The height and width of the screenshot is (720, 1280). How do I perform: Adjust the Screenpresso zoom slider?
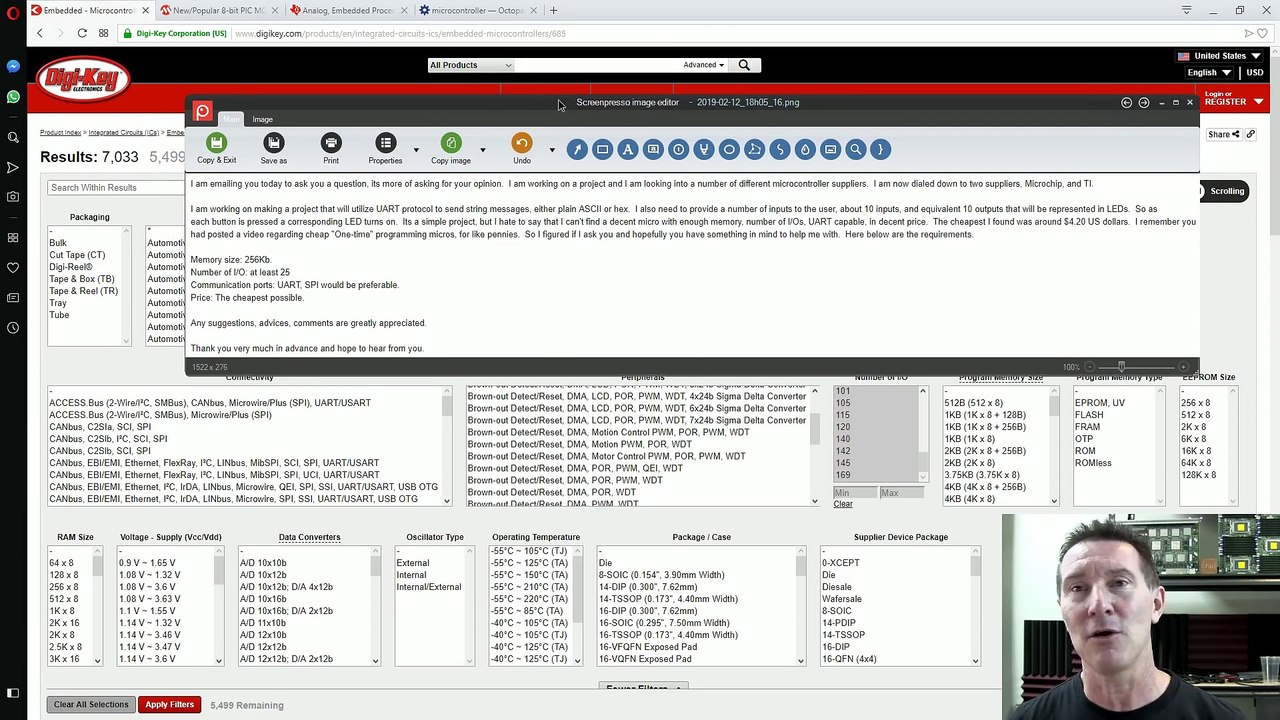pos(1121,367)
